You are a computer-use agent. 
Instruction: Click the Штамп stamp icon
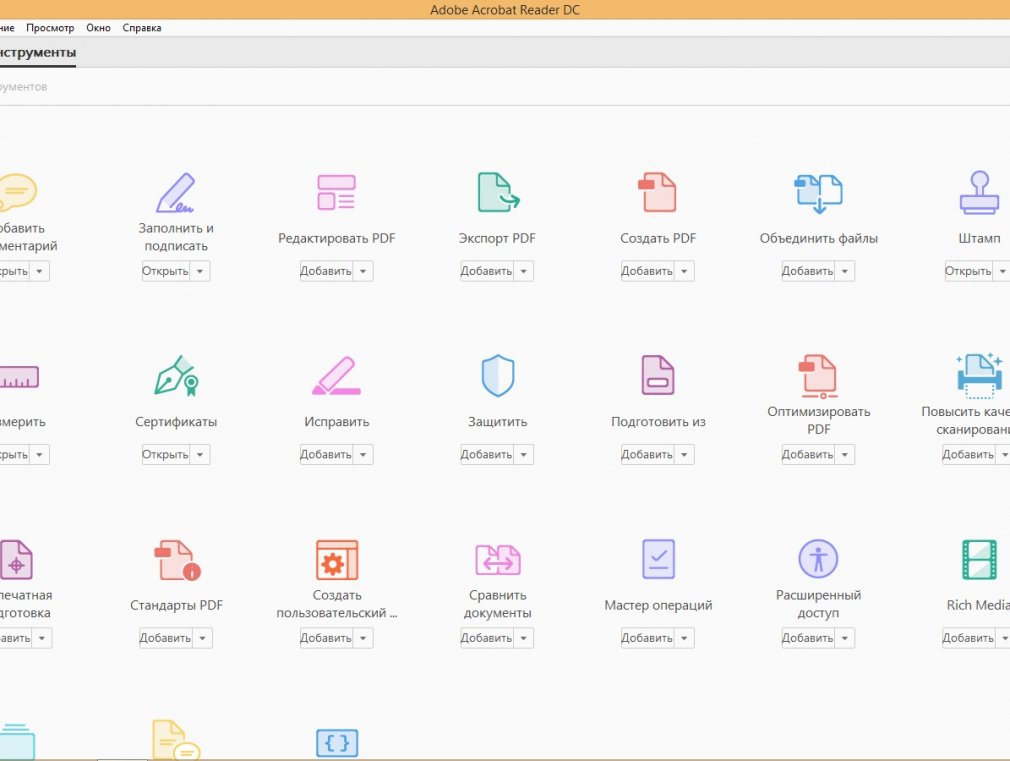coord(979,192)
